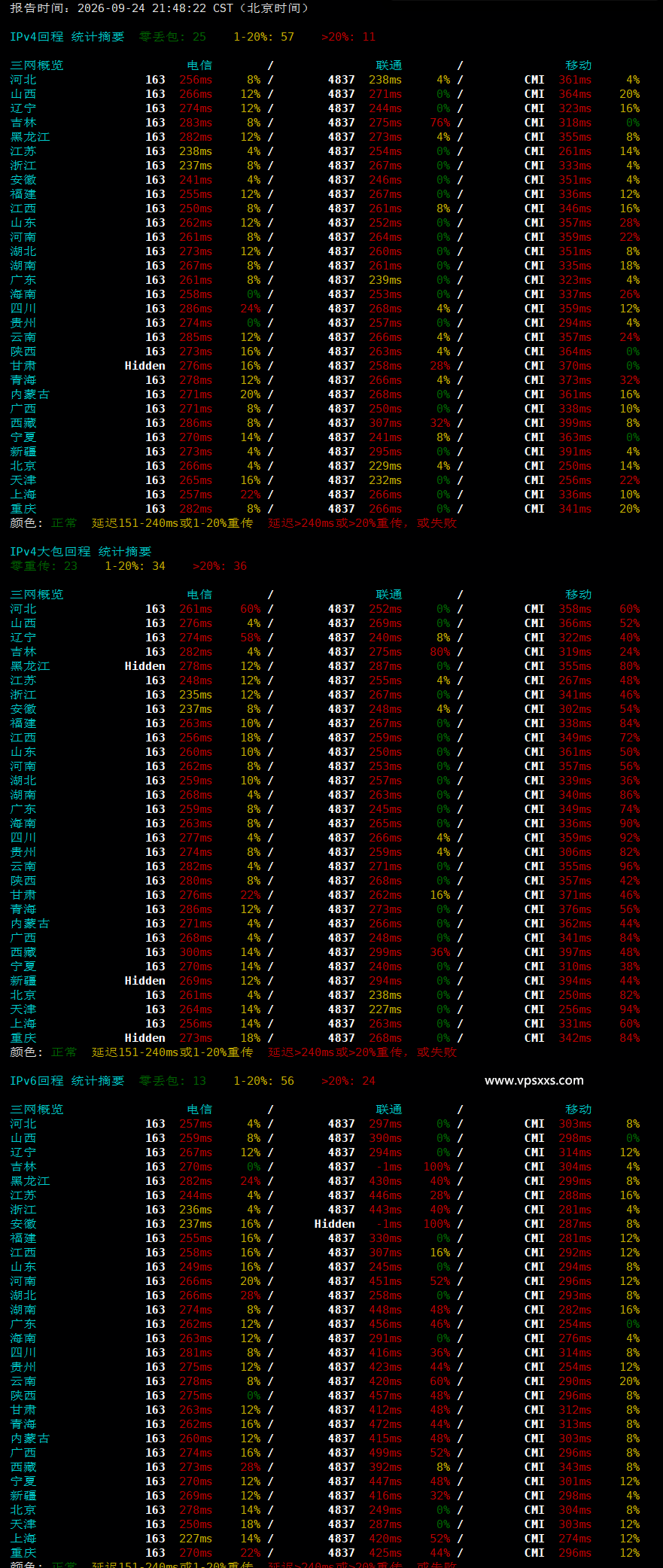Click the report time line at top
Screen dimensions: 663x1568
coord(159,8)
